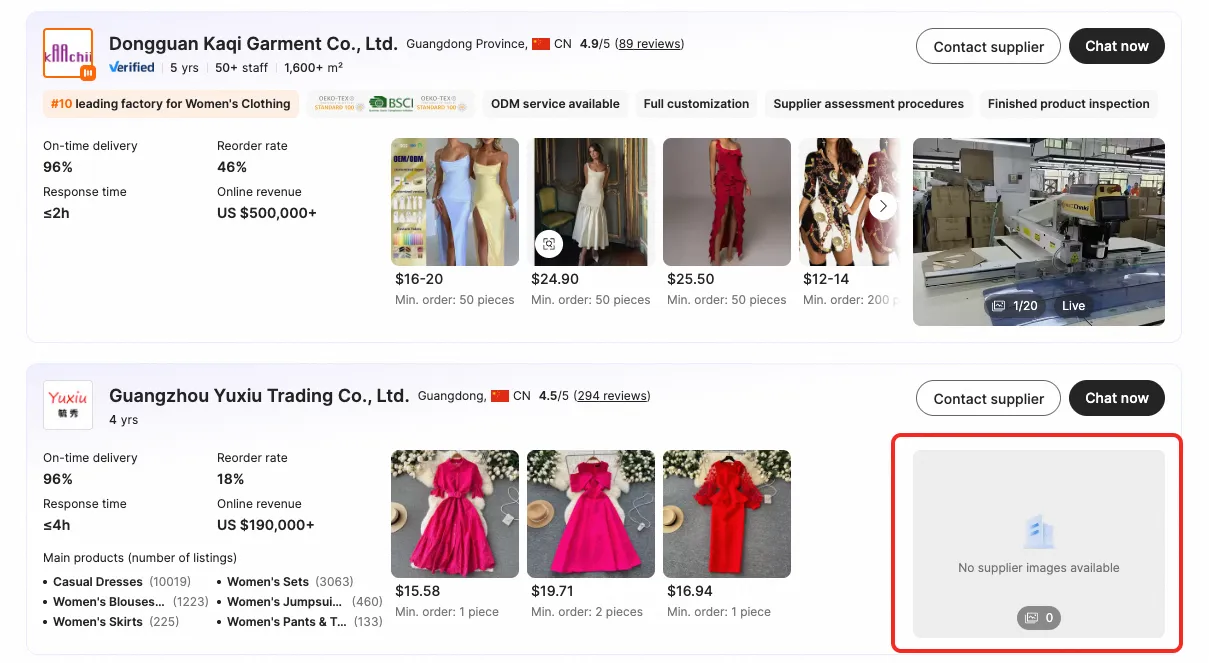Screen dimensions: 1209x663
Task: Click the OEKO-TEX BSCI certification badges
Action: (x=390, y=104)
